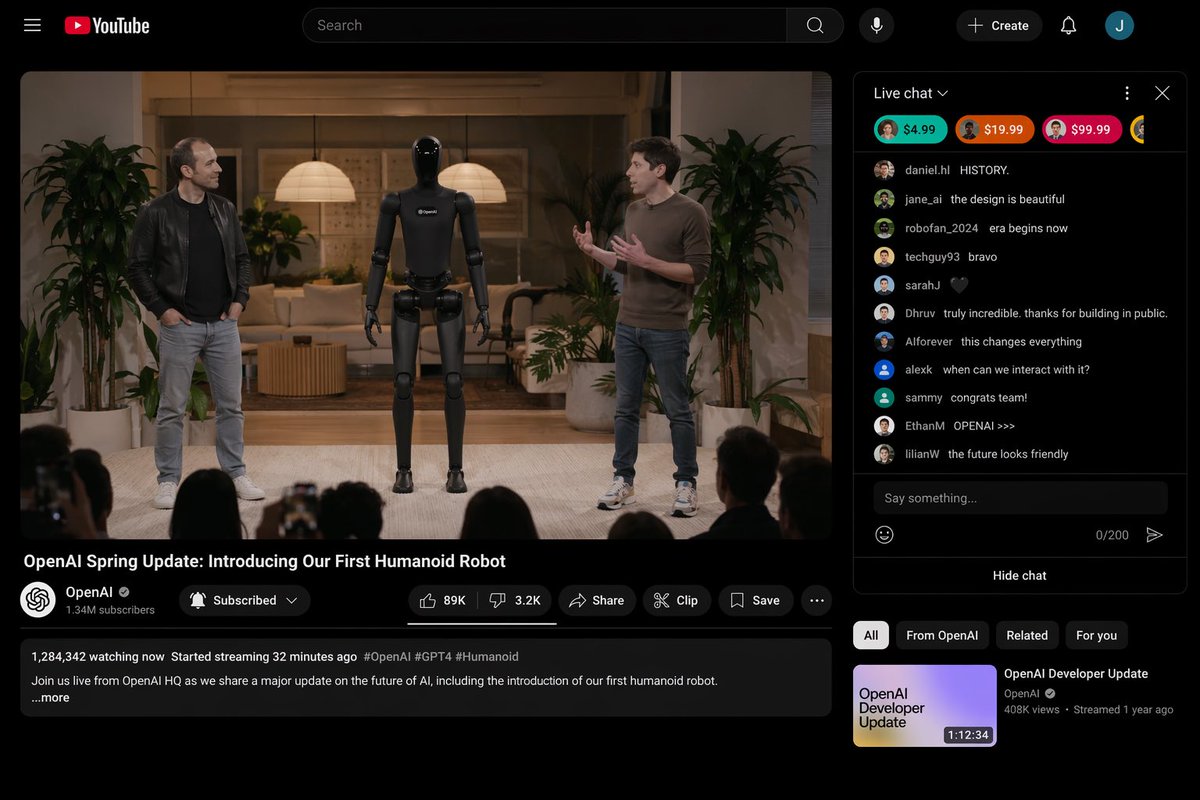
Task: Click daniel.hl's avatar in chat
Action: tap(884, 170)
